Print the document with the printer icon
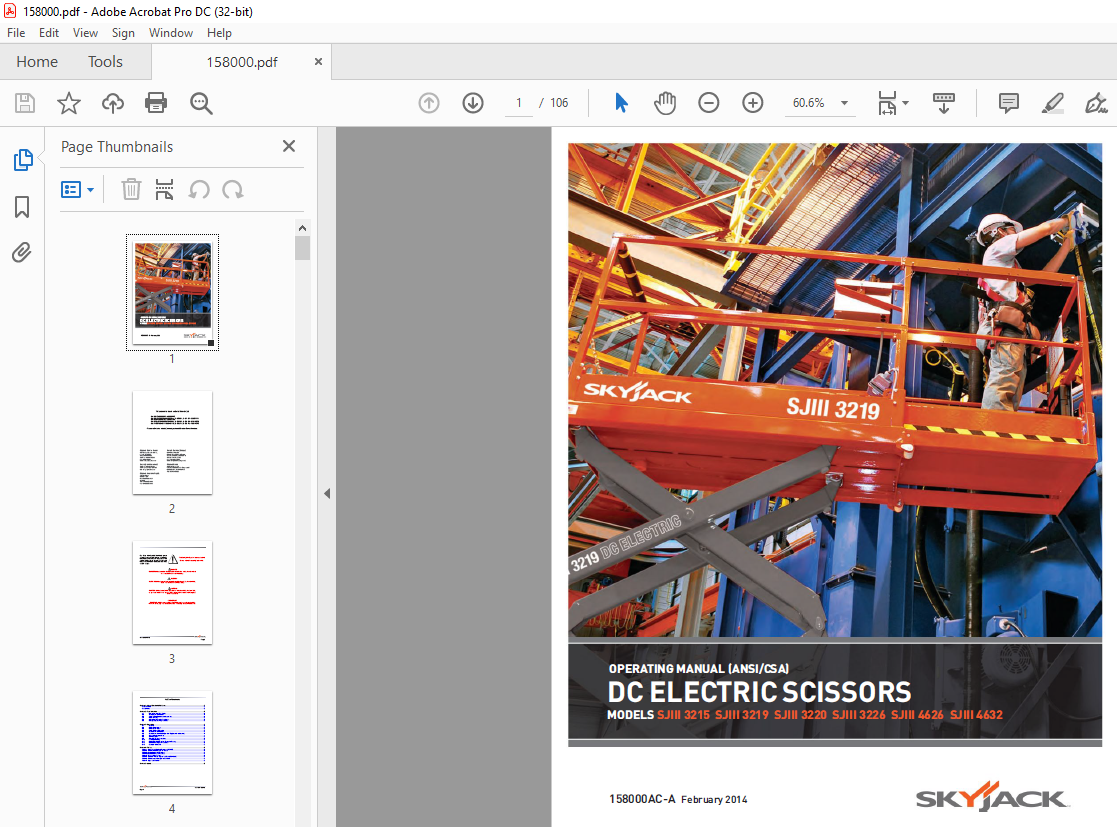 pos(156,103)
